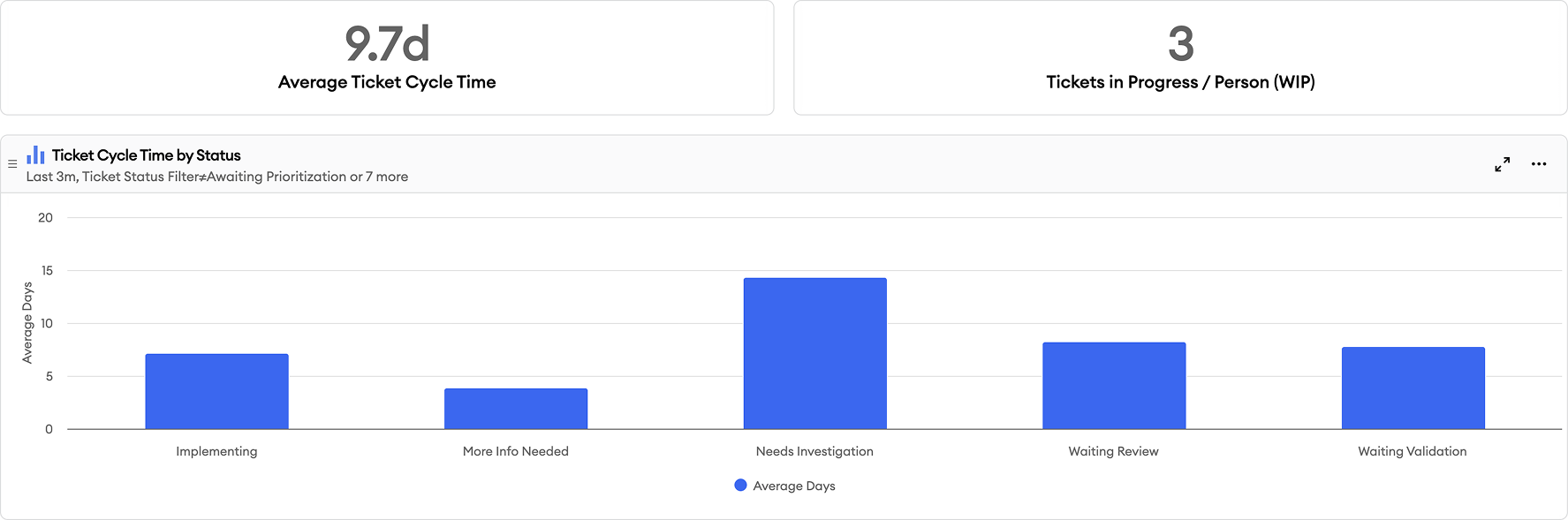Select the Needs Investigation bar

814,353
